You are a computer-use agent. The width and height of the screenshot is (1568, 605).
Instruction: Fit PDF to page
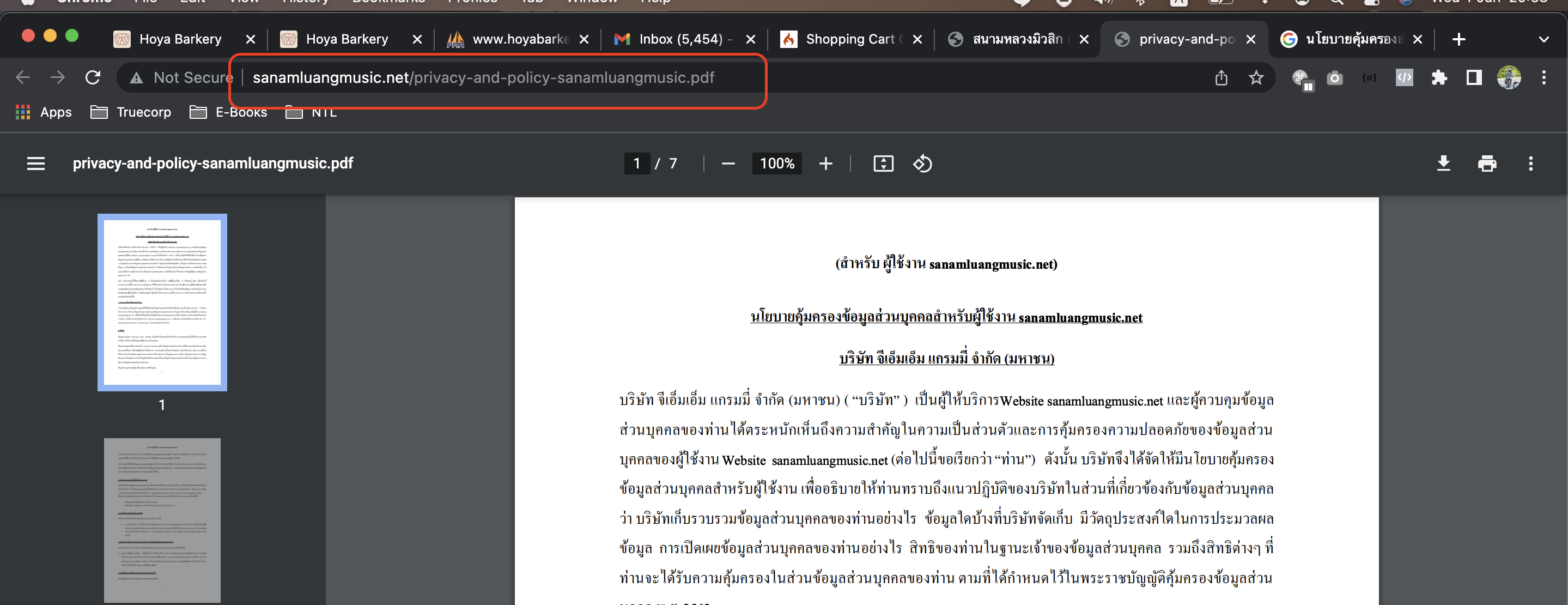[x=883, y=163]
